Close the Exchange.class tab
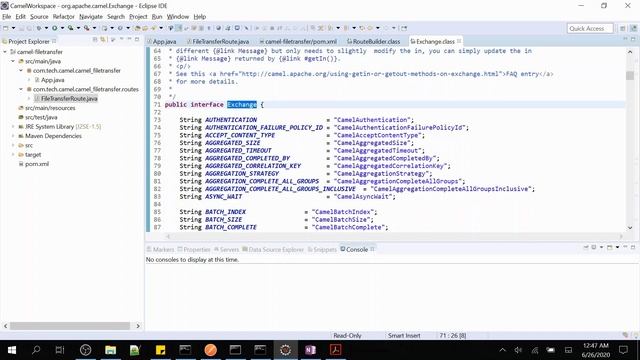 (x=459, y=41)
